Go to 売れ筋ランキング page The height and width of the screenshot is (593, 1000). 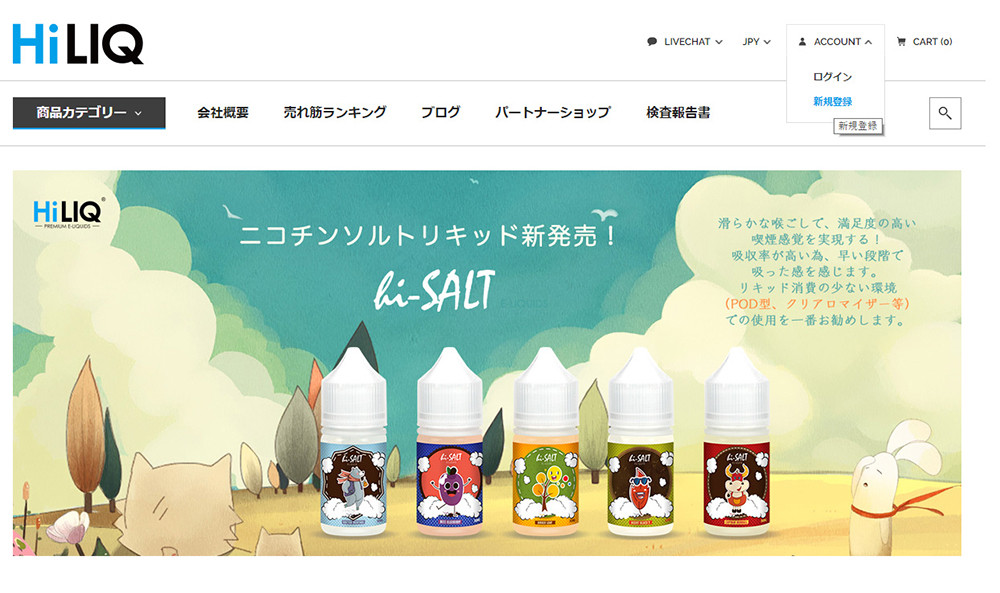[x=335, y=113]
